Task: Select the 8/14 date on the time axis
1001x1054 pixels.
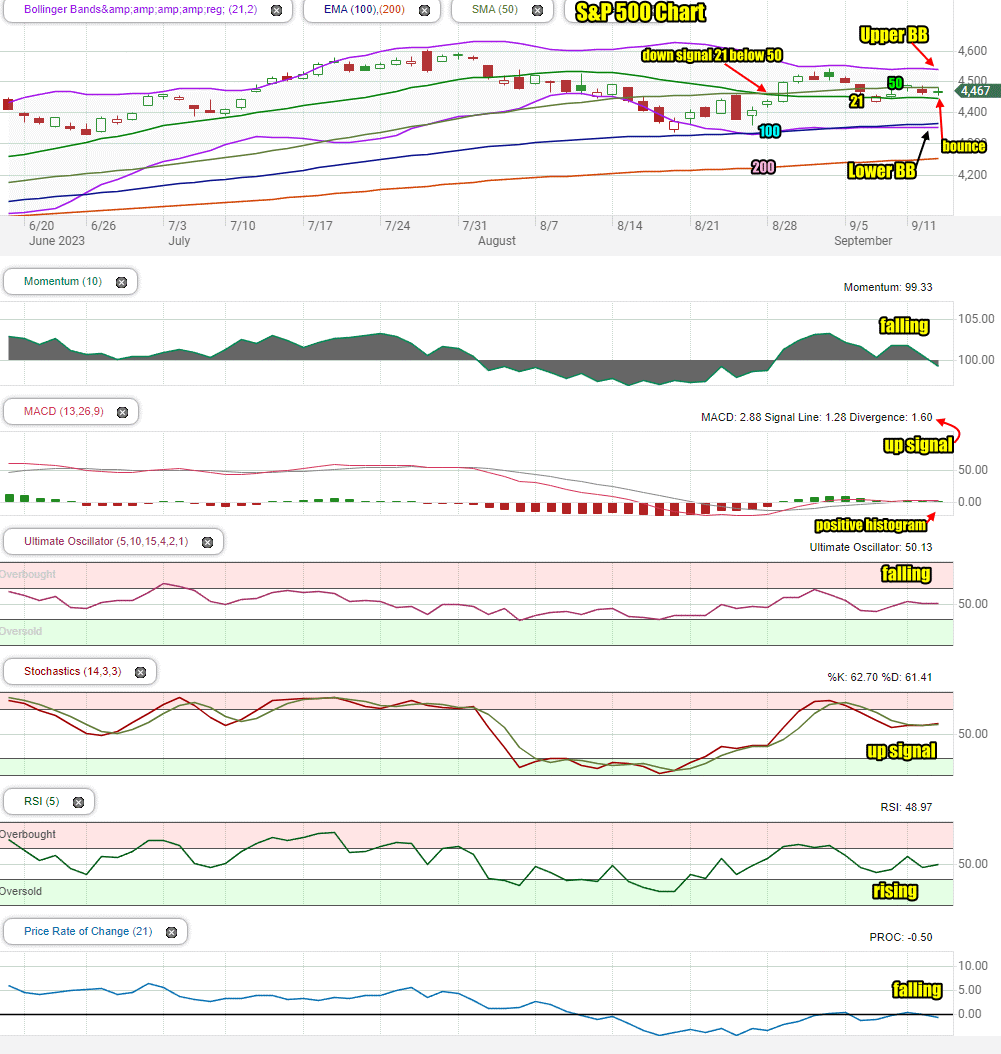Action: point(630,226)
